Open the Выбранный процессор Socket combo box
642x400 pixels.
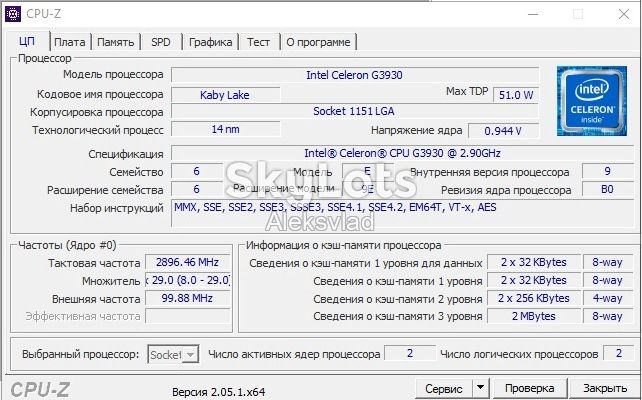173,354
